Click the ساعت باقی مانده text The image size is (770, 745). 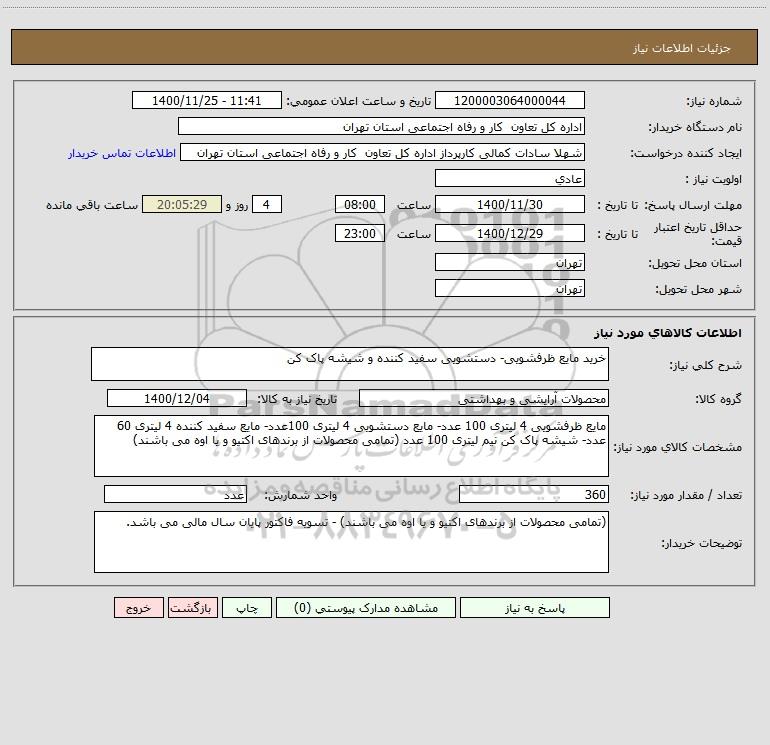point(92,205)
